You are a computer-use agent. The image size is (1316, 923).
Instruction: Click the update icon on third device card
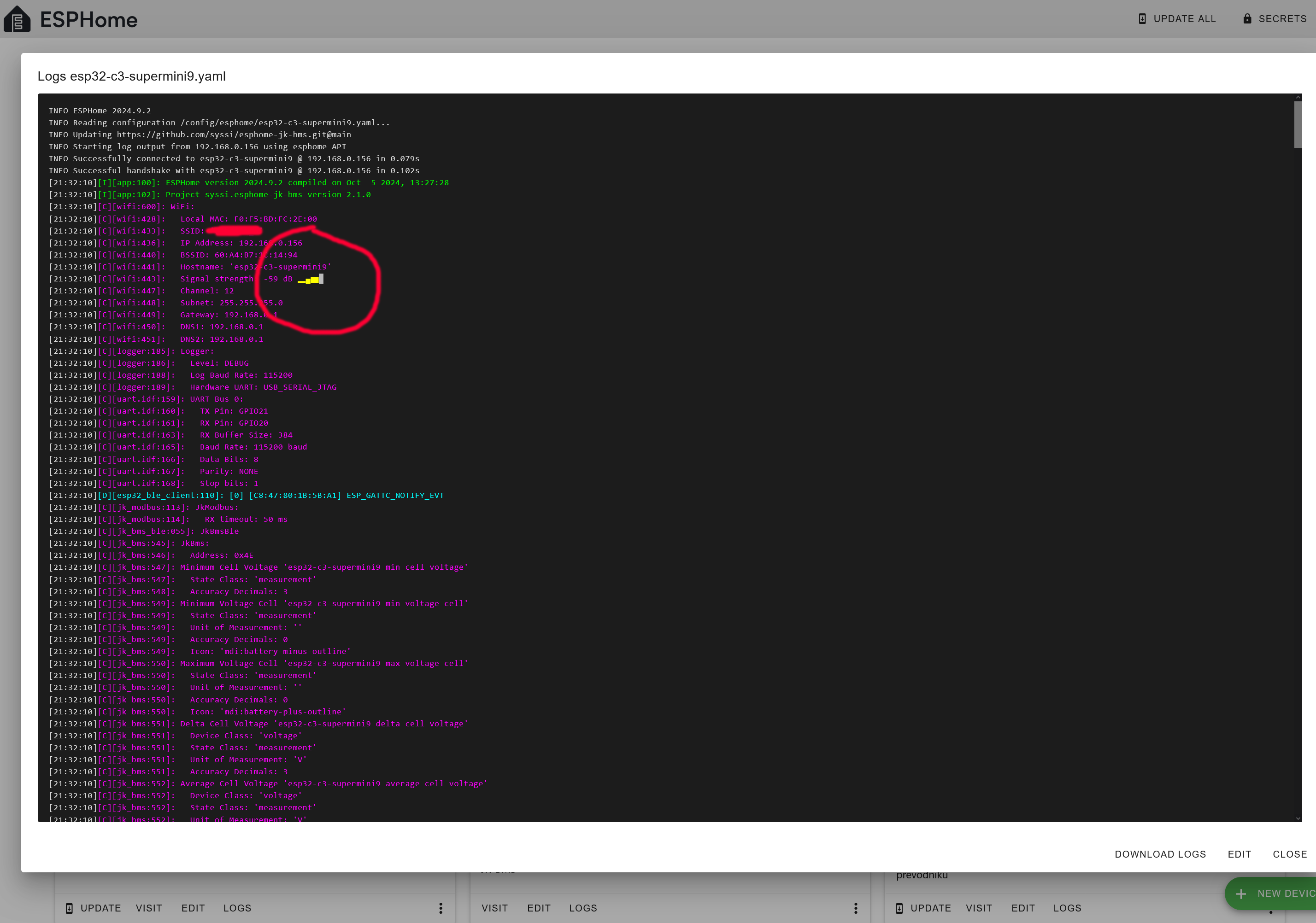click(899, 908)
